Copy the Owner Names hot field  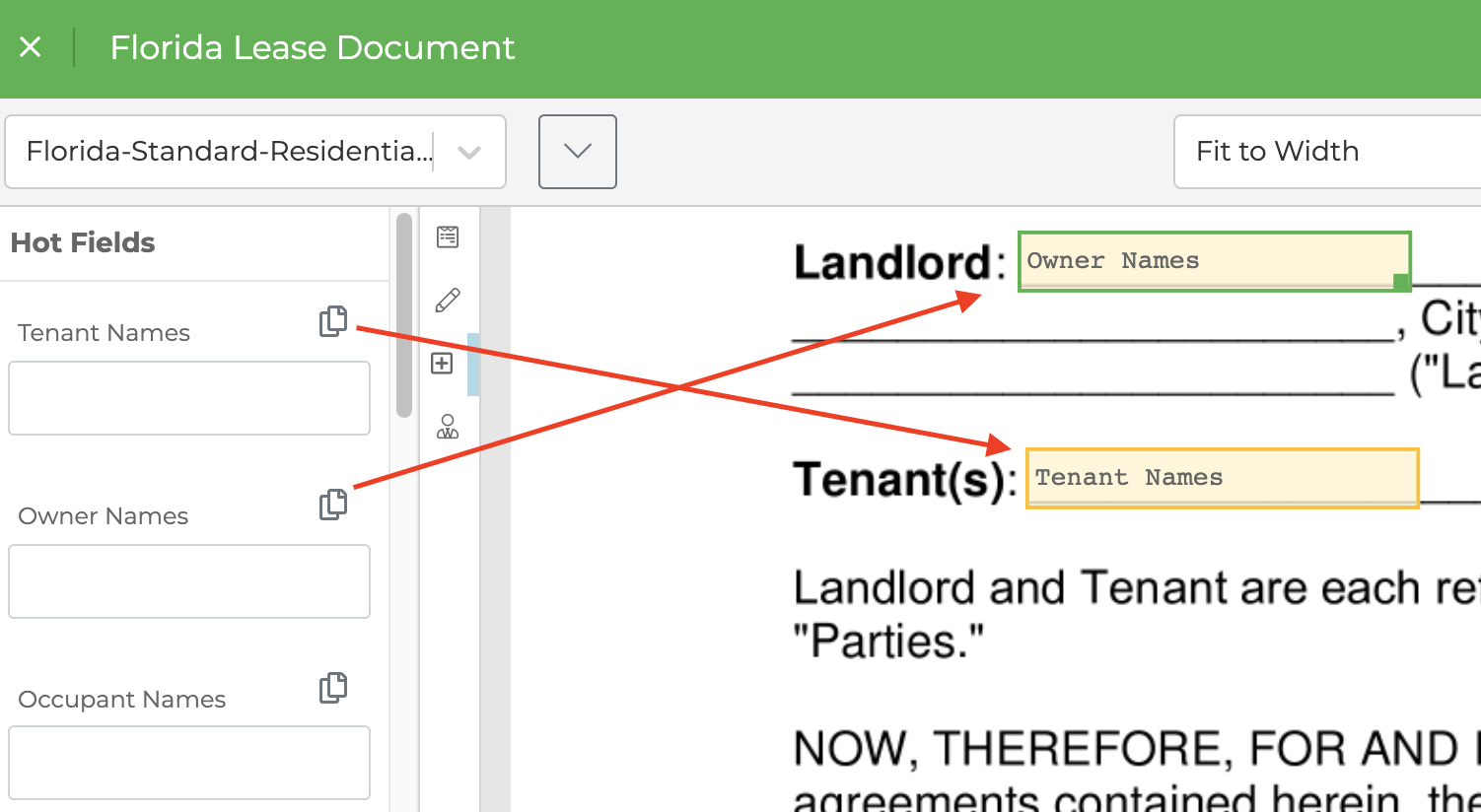(333, 504)
